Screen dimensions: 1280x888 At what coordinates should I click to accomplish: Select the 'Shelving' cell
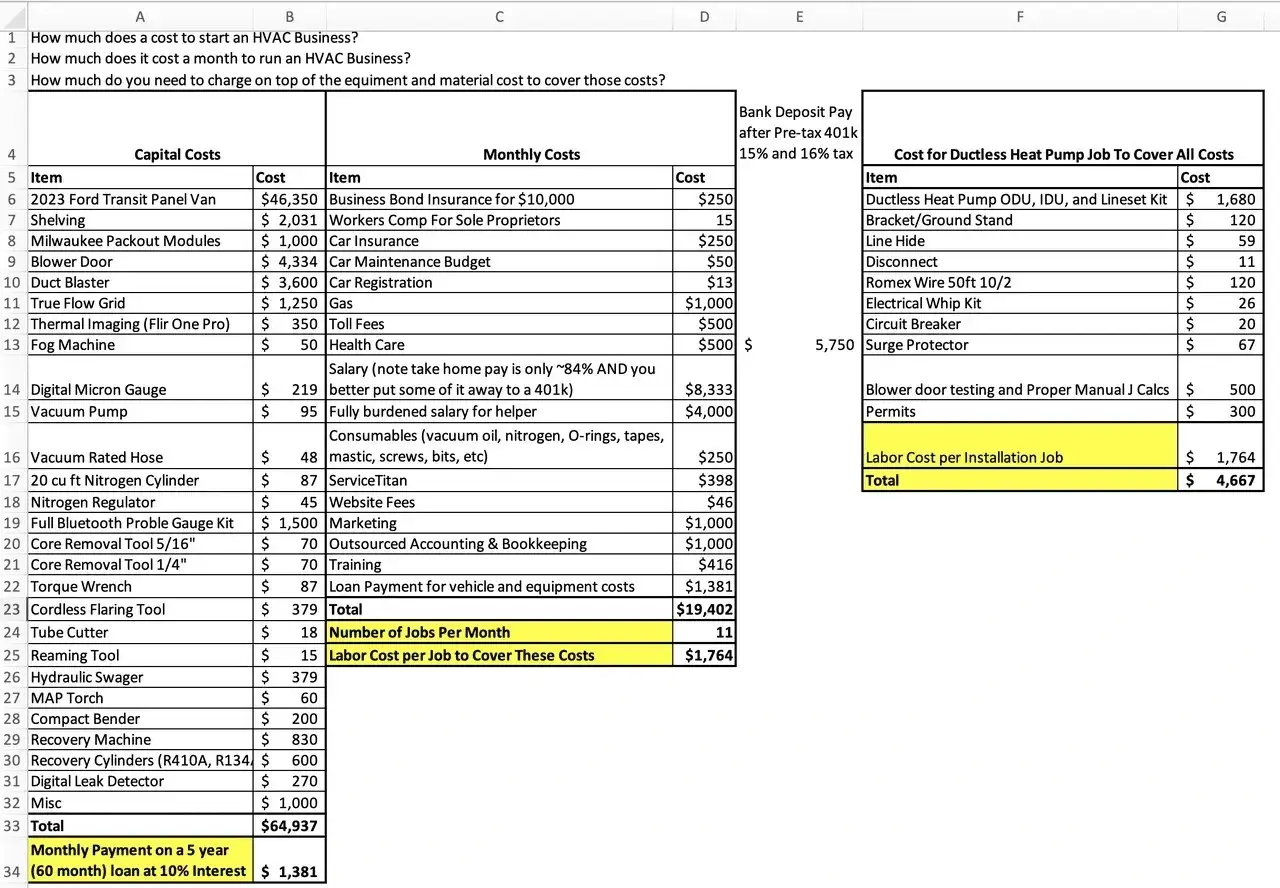point(141,220)
